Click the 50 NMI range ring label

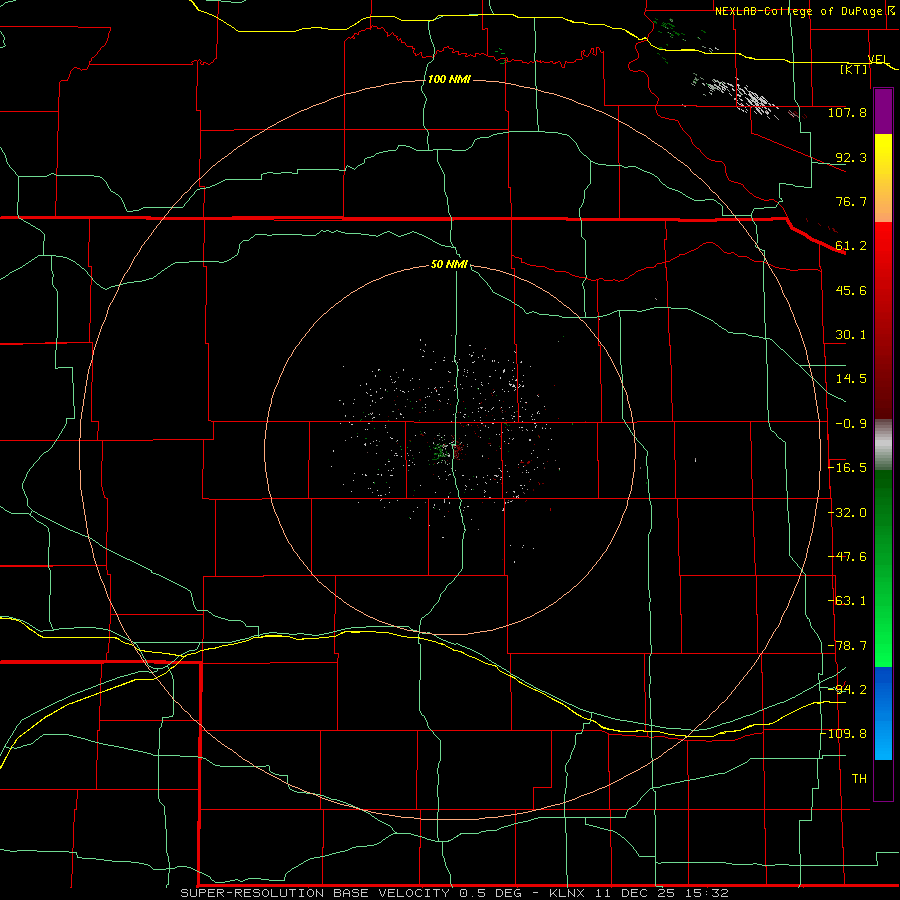[449, 264]
